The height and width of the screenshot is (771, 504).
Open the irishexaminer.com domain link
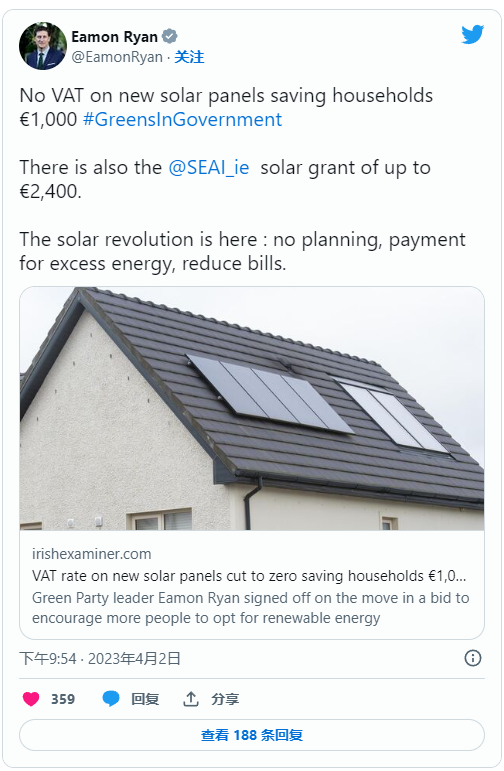(x=91, y=554)
